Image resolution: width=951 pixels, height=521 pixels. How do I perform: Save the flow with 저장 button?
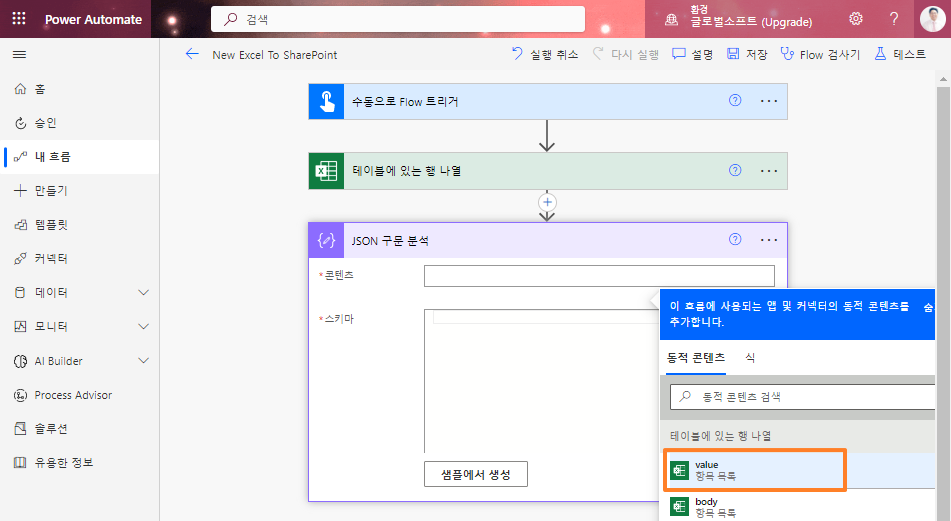[x=747, y=55]
